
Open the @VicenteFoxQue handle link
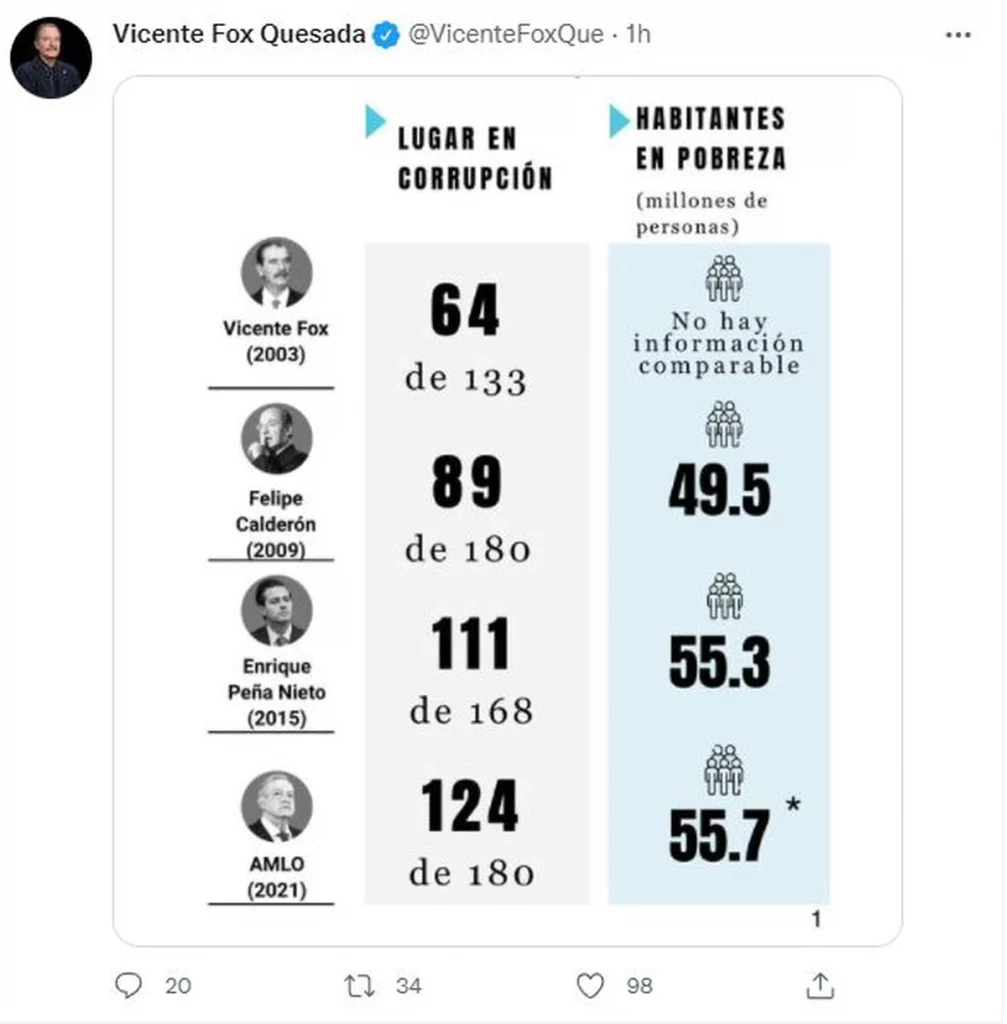click(x=507, y=34)
